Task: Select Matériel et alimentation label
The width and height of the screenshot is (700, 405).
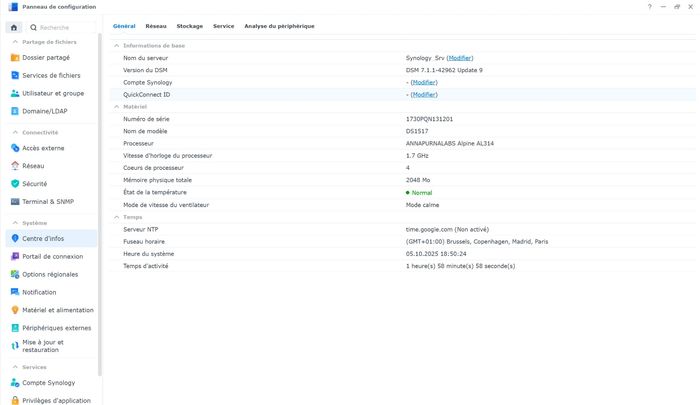Action: point(58,310)
